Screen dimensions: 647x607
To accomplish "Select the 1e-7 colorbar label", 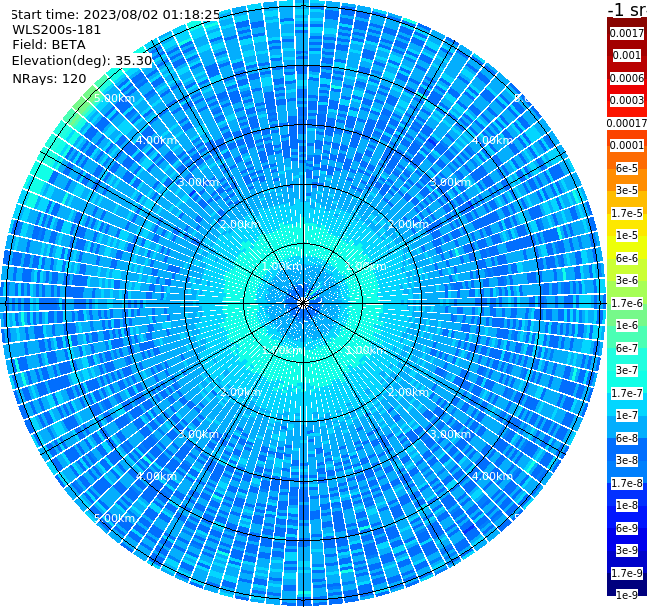I will (627, 415).
